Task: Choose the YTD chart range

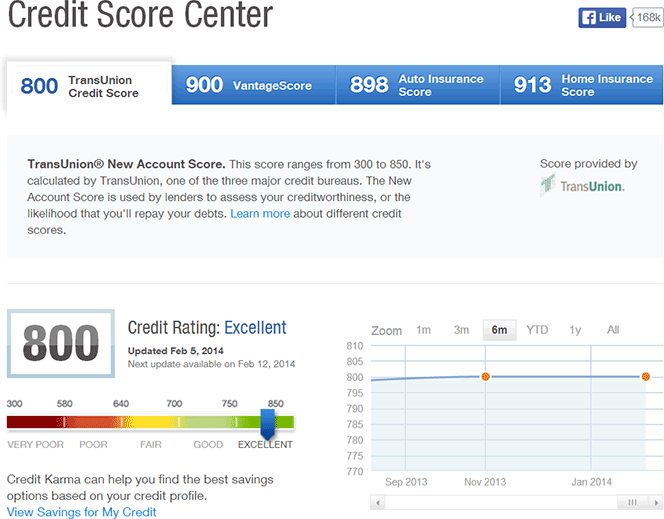Action: coord(537,330)
